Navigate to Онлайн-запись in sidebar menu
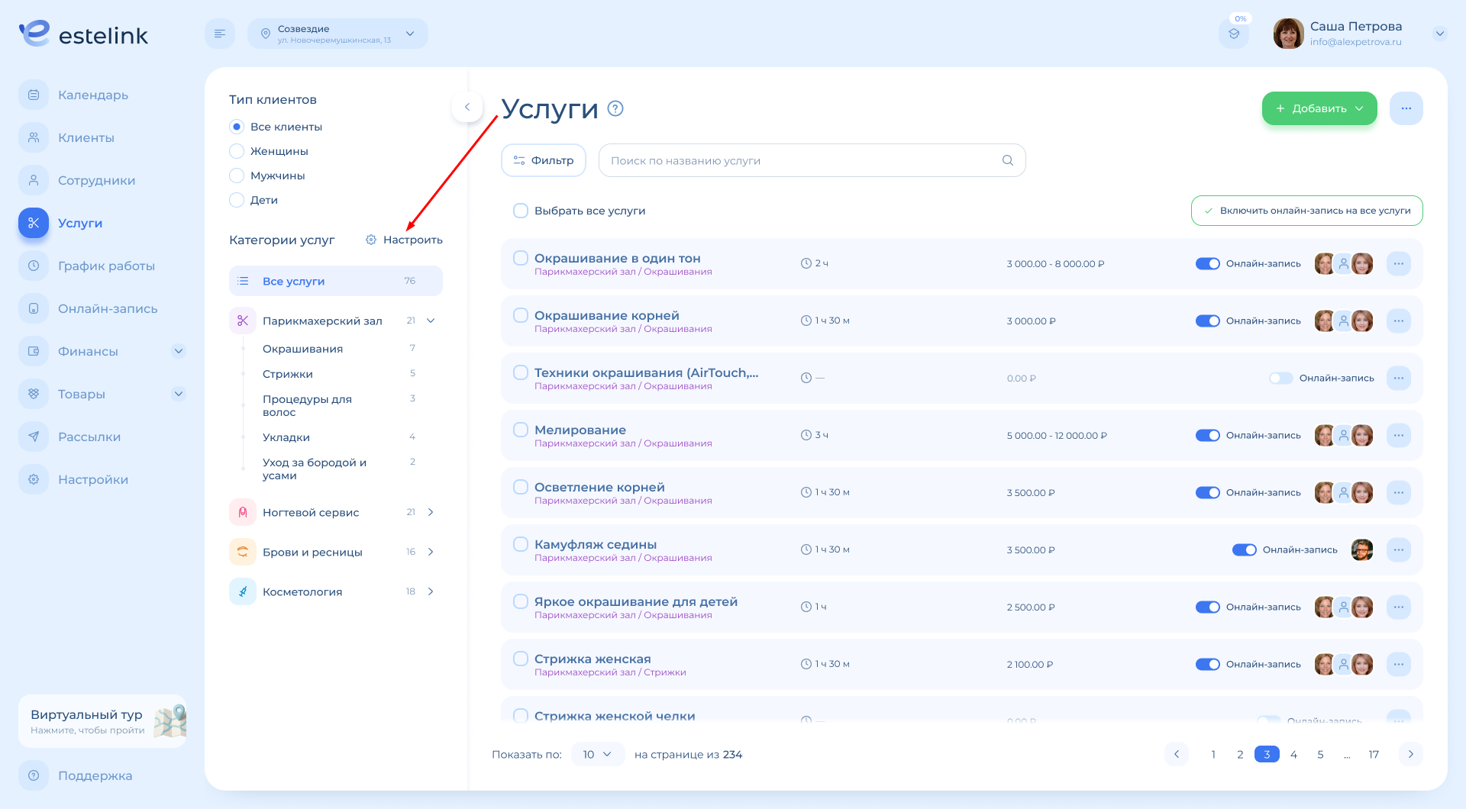Screen dimensions: 1466x812 point(107,308)
